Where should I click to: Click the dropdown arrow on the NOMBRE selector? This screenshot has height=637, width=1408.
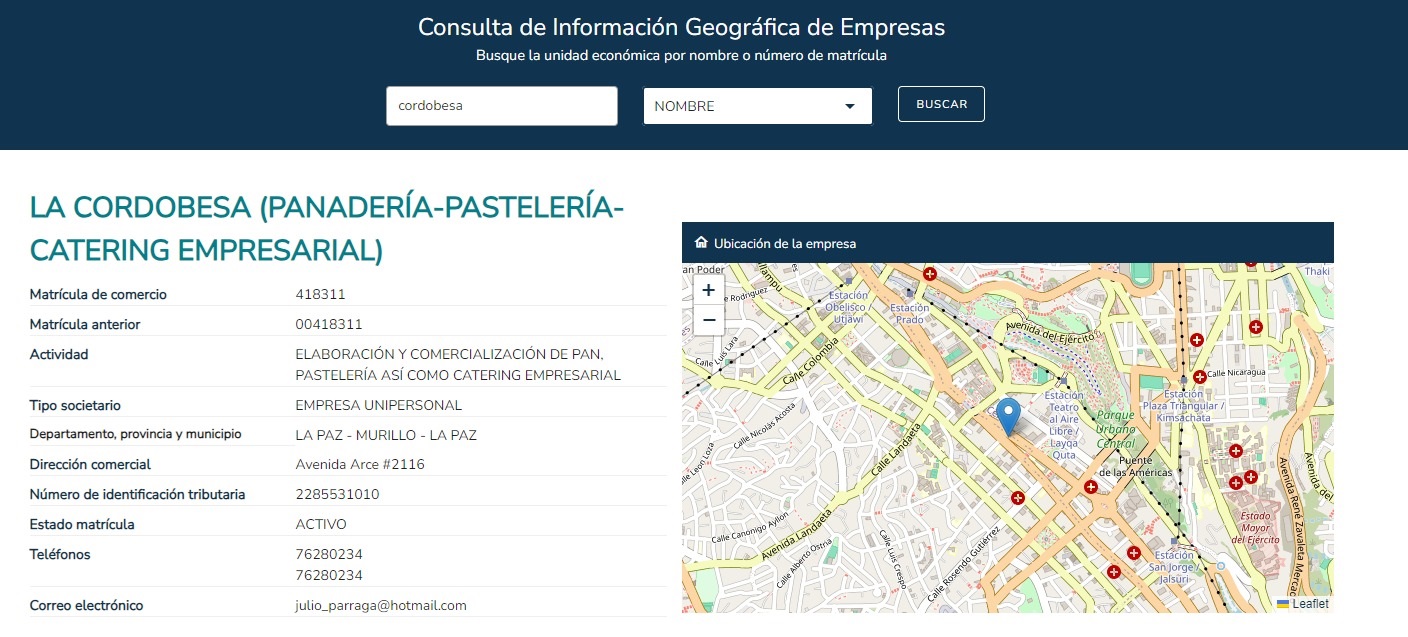pos(849,105)
